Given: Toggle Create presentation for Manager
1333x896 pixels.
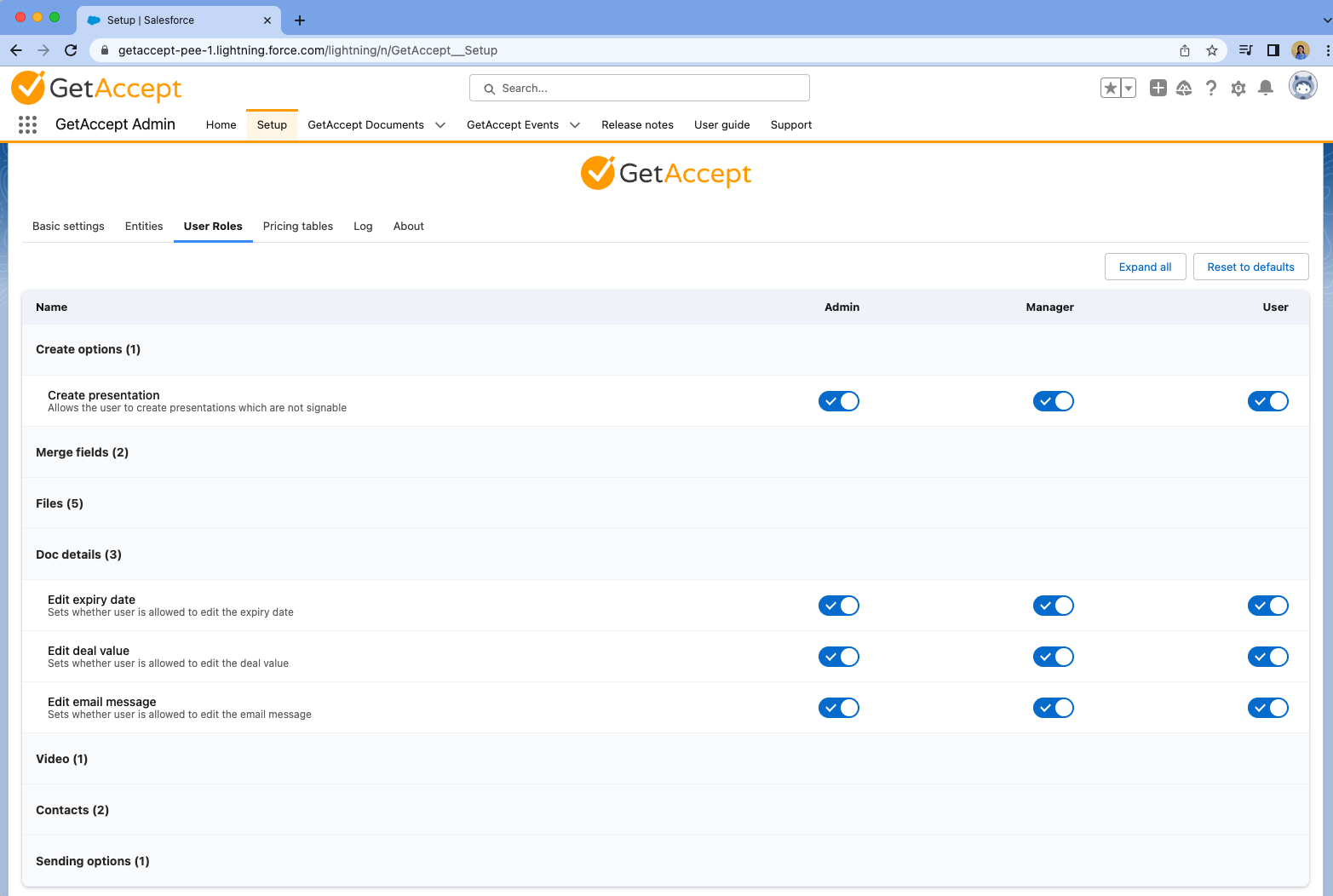Looking at the screenshot, I should tap(1054, 401).
